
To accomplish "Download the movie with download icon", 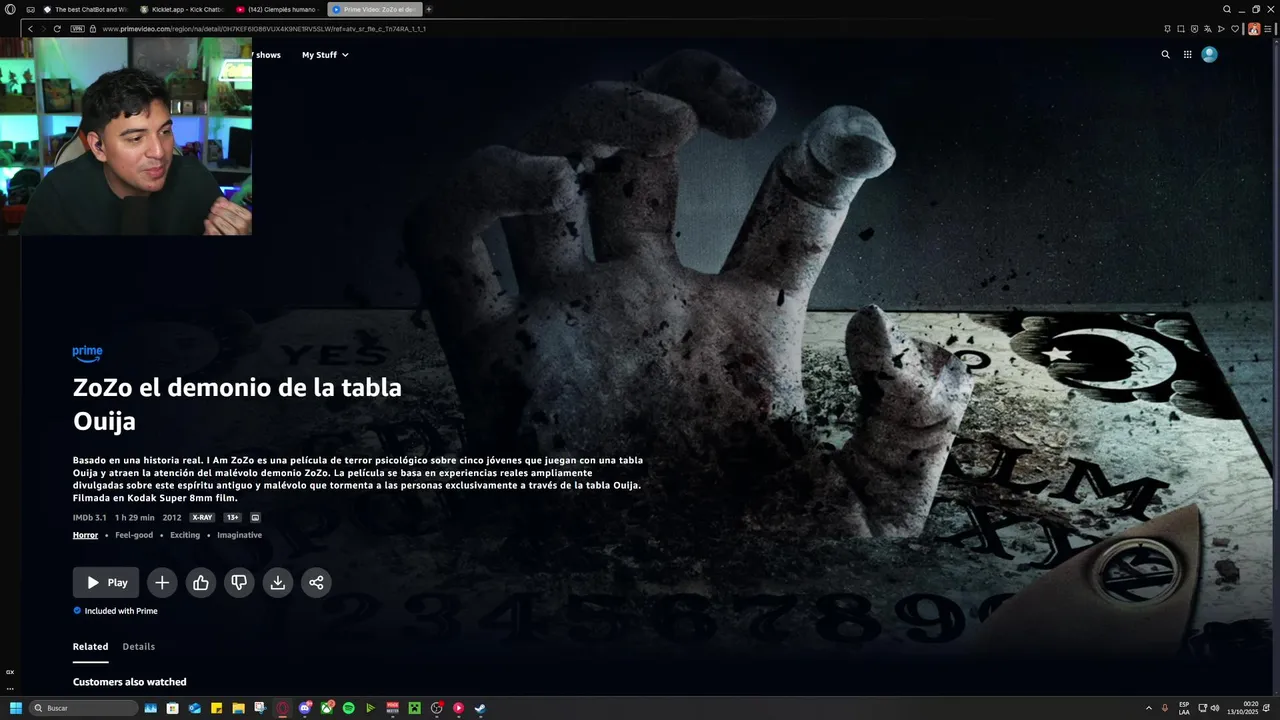I will [277, 582].
